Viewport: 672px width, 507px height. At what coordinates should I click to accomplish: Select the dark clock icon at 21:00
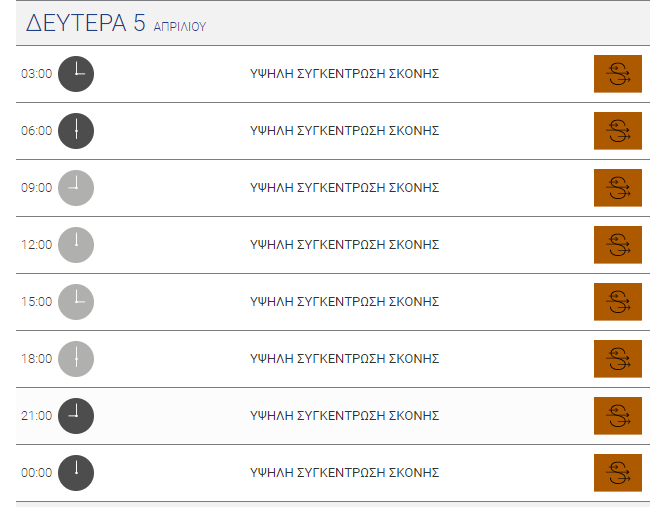click(76, 416)
